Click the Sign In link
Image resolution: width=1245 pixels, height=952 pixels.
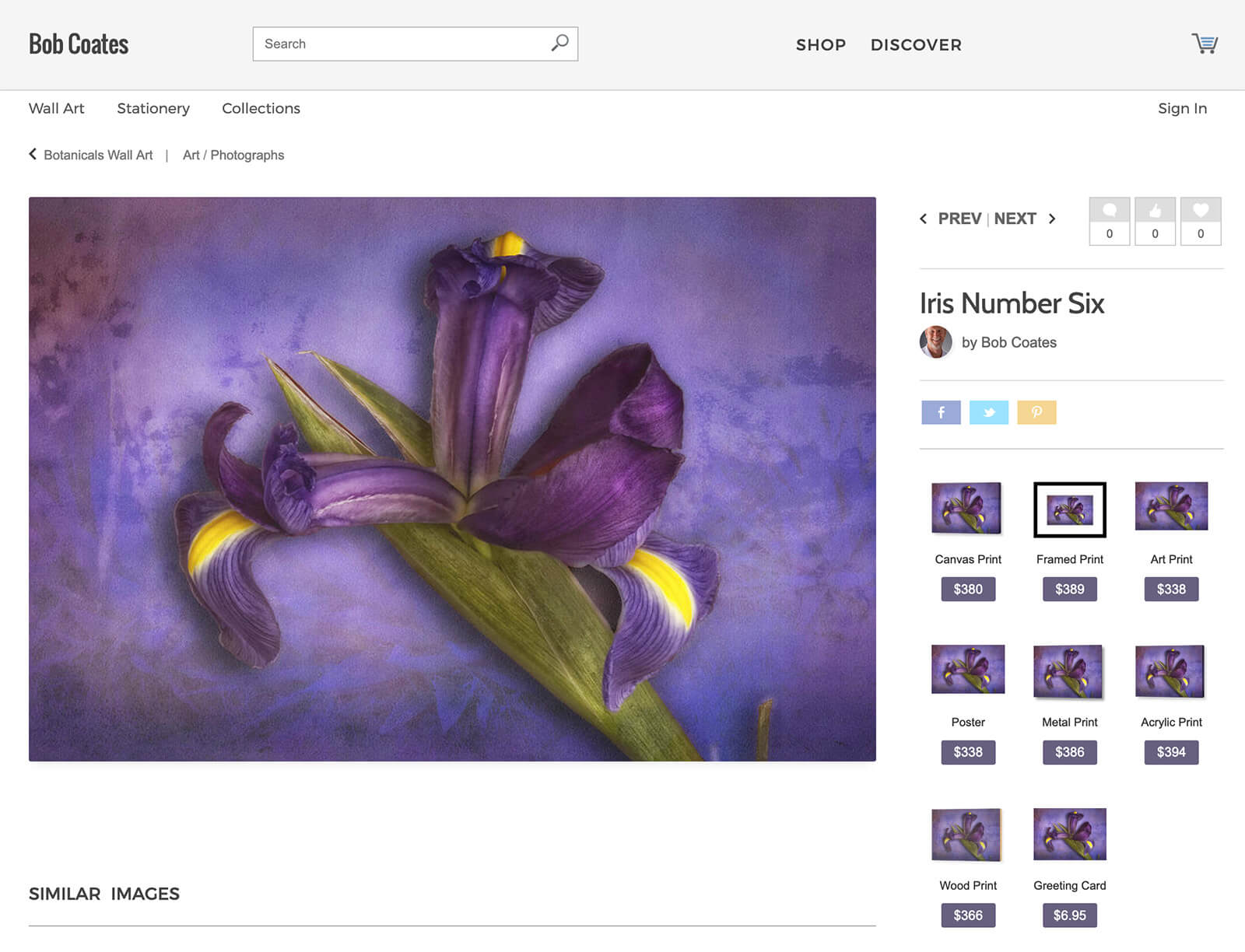[x=1182, y=108]
